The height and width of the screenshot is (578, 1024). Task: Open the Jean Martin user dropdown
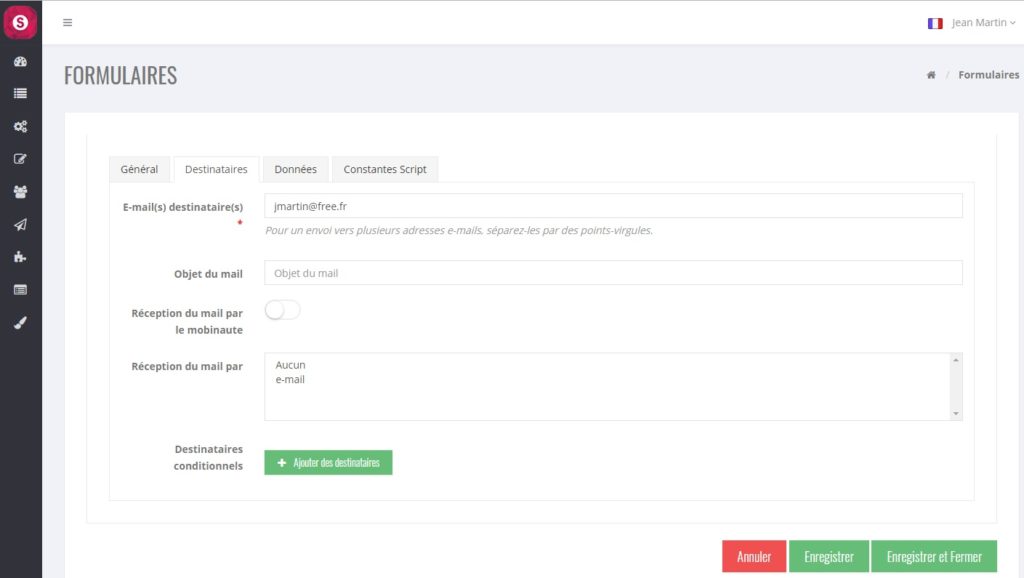click(x=984, y=22)
